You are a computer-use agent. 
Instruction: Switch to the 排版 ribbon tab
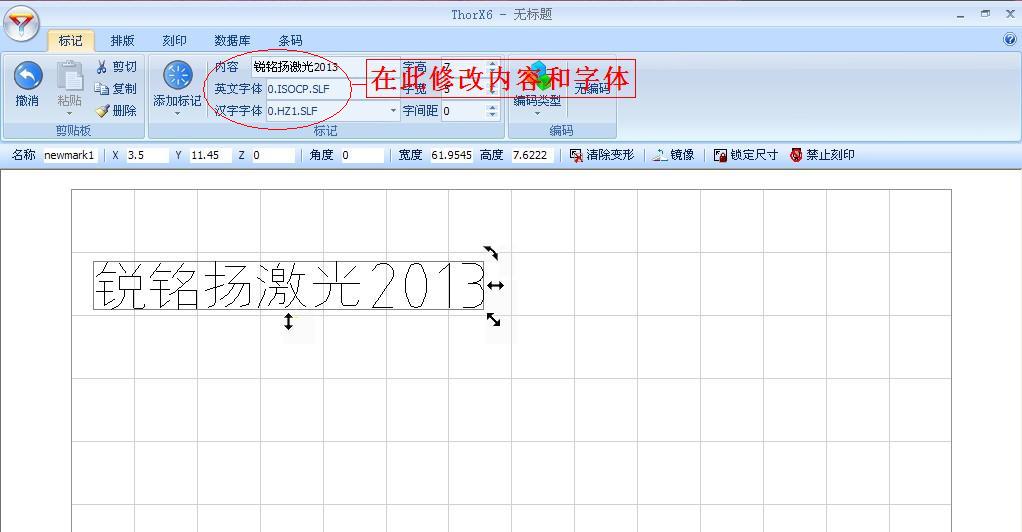(x=122, y=41)
